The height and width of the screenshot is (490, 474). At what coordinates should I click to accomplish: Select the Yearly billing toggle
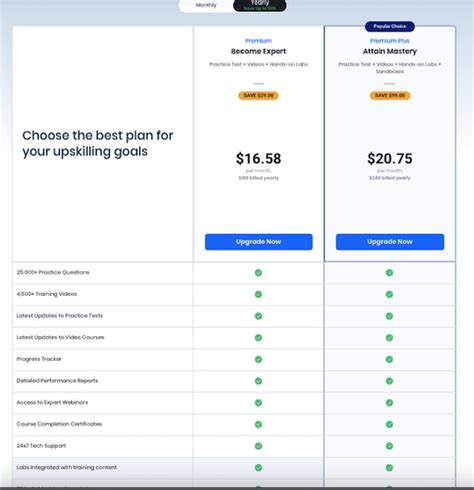click(x=260, y=5)
